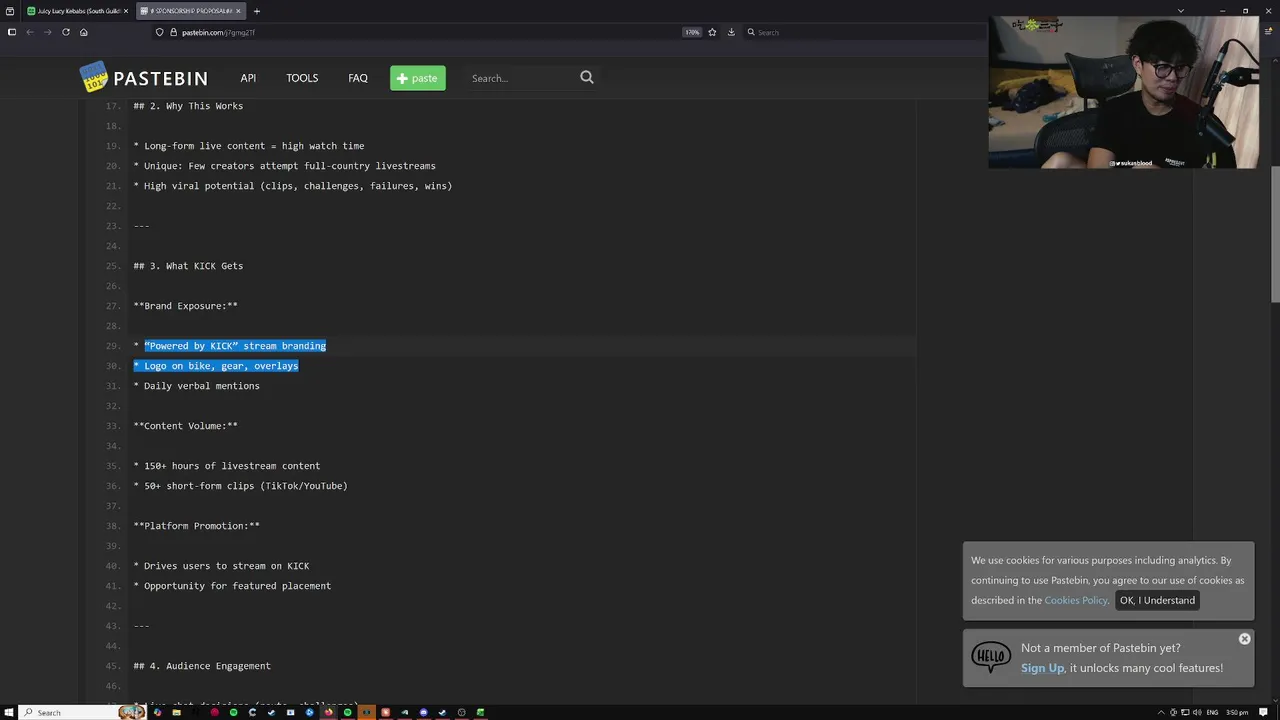Click the '## 4. Audience Engagement' heading
Screen dimensions: 1280x720
pos(202,666)
